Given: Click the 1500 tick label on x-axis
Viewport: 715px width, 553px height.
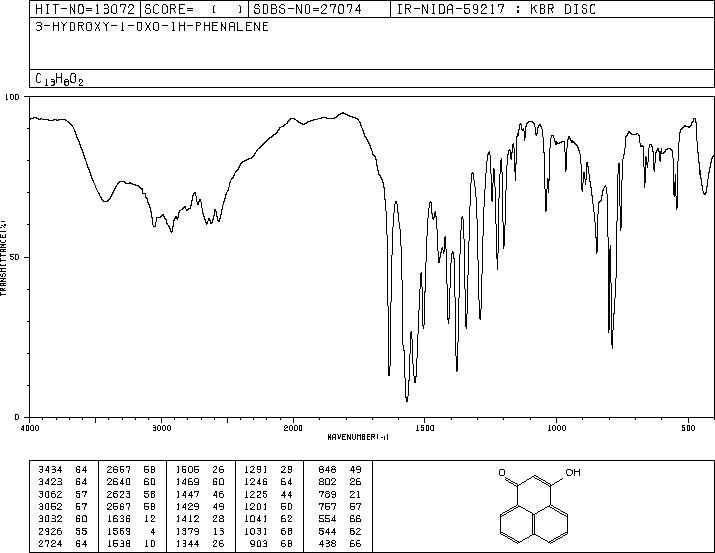Looking at the screenshot, I should click(425, 428).
